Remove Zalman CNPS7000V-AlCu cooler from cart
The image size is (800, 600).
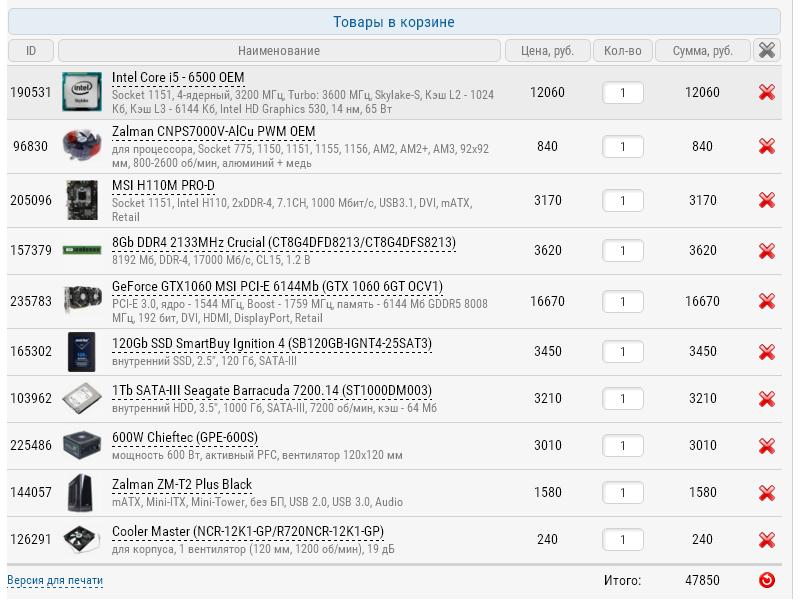point(766,146)
